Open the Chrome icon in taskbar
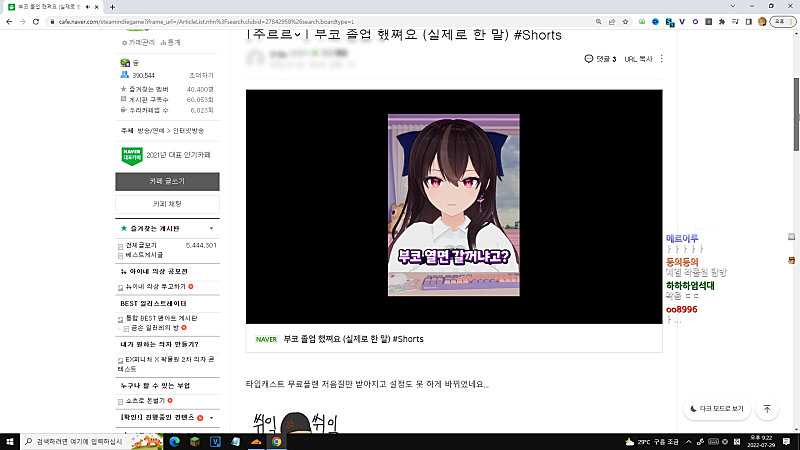 [277, 441]
